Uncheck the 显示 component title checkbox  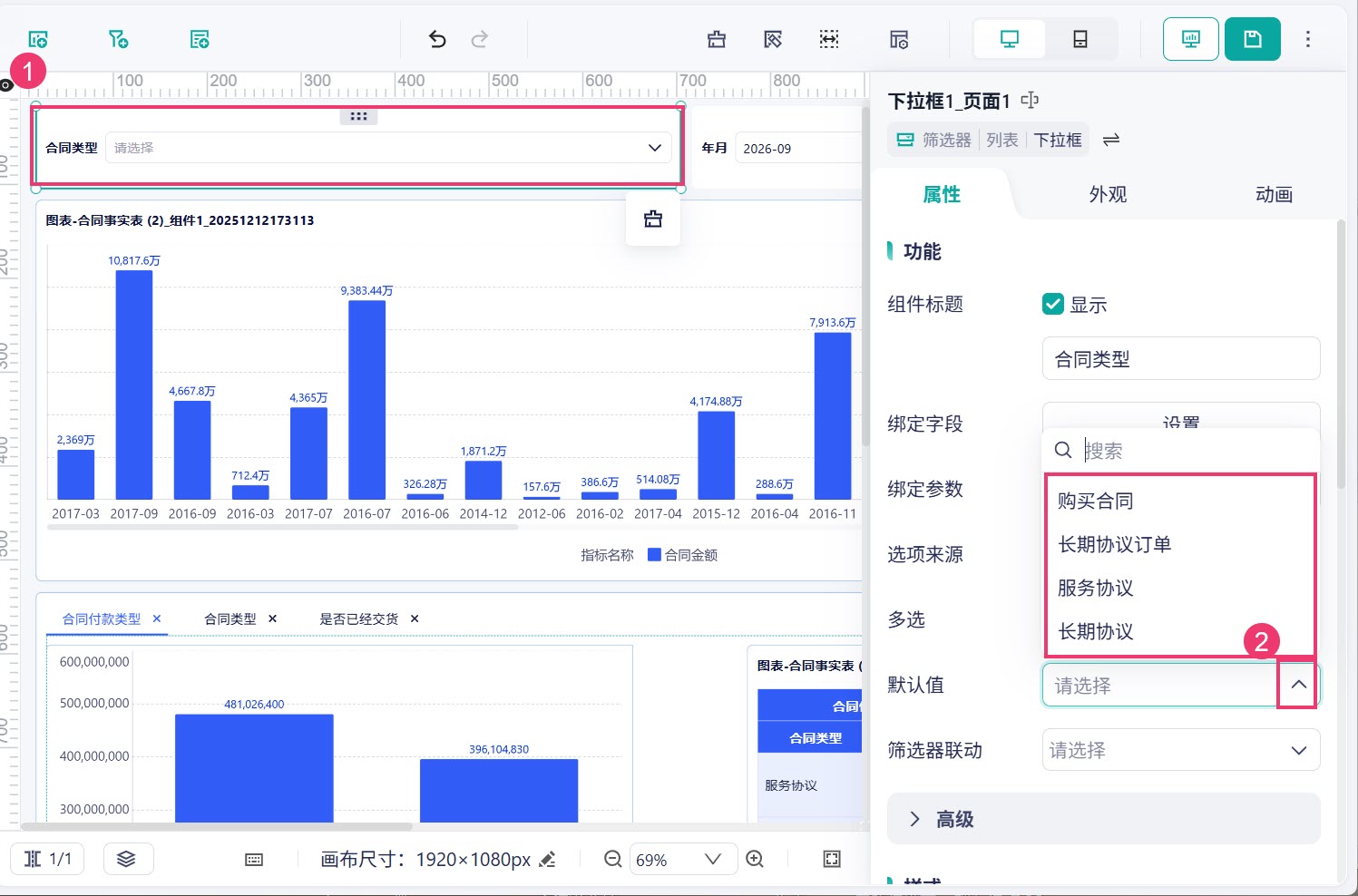point(1053,304)
